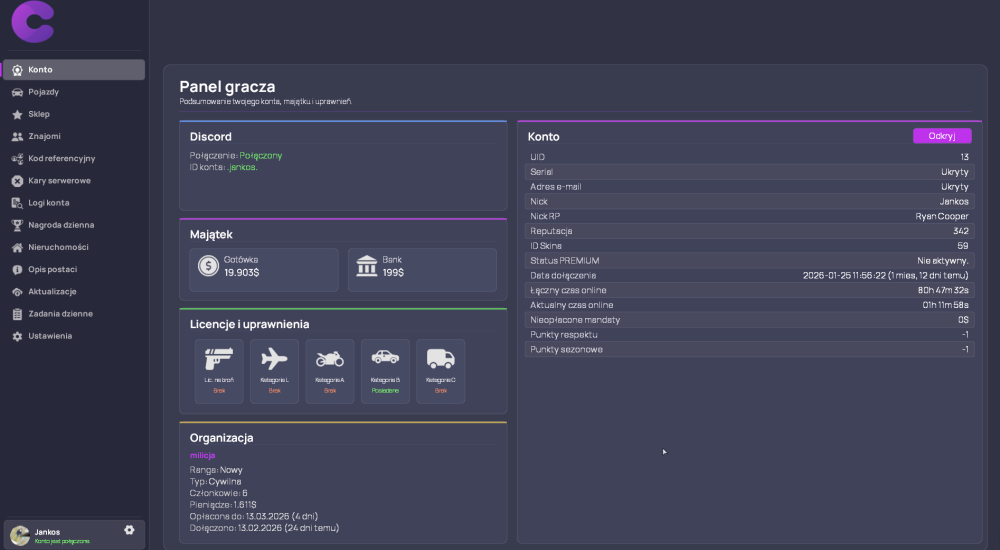
Task: Click the Pojazdy car icon
Action: 17,93
